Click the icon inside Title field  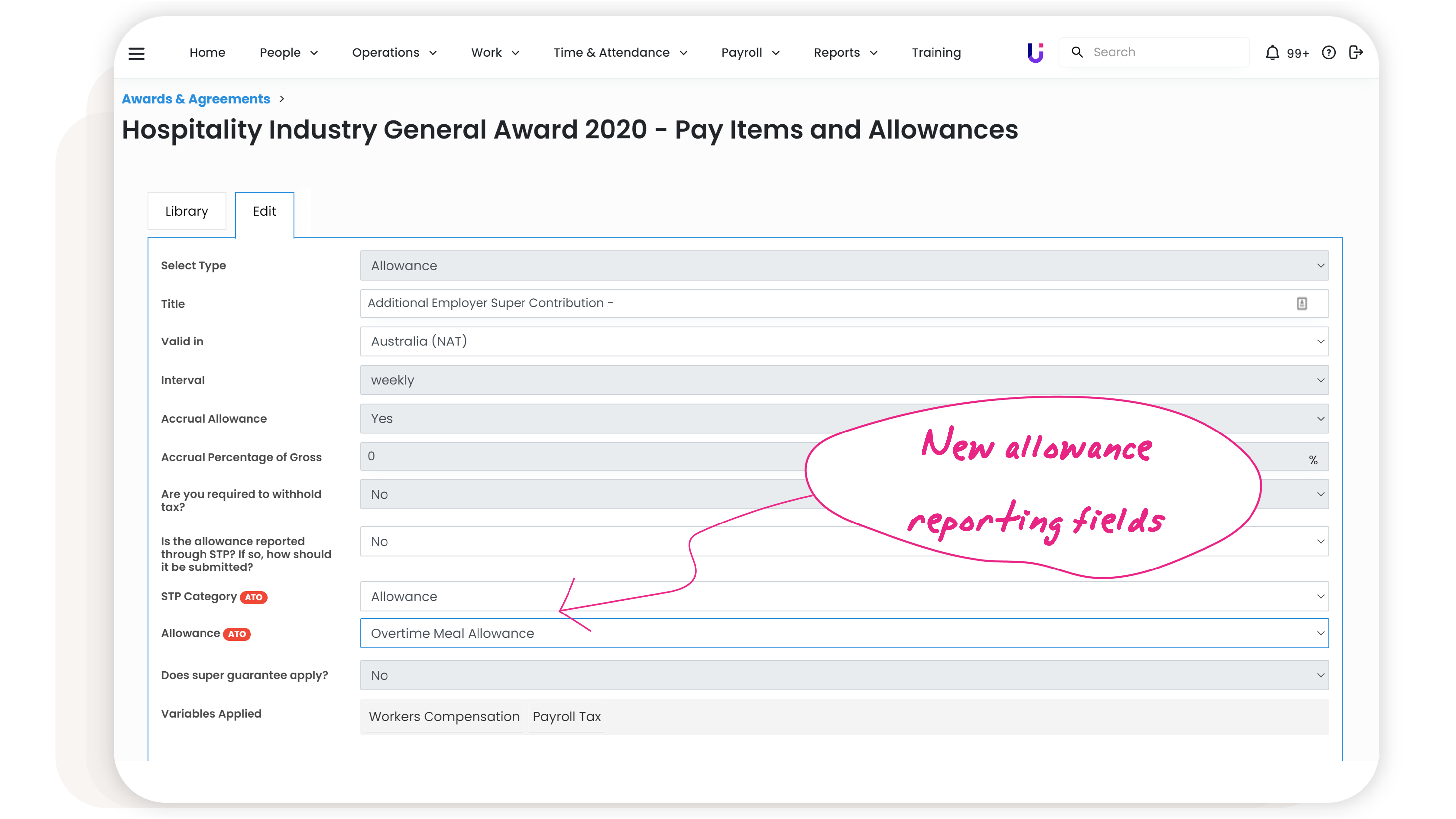click(x=1302, y=303)
